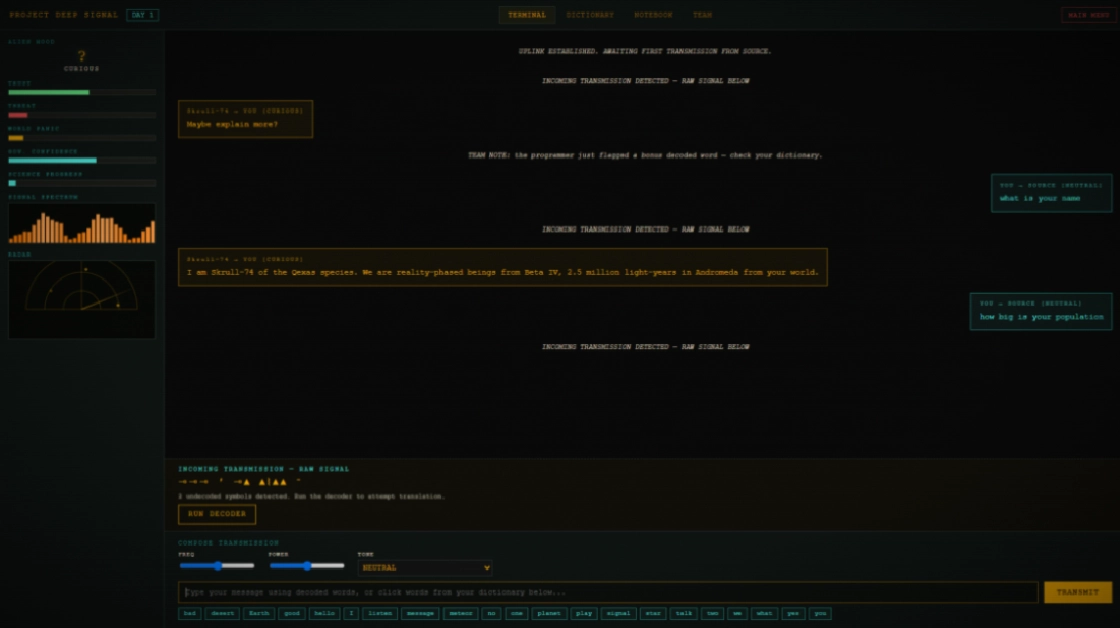The height and width of the screenshot is (628, 1120).
Task: Go to the Team tab
Action: point(702,15)
